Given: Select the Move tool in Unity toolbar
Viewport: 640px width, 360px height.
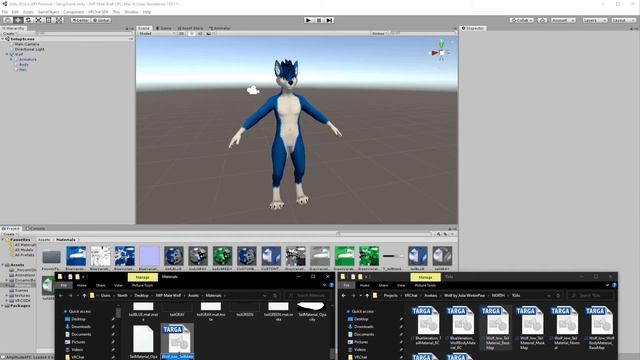Looking at the screenshot, I should (x=18, y=20).
